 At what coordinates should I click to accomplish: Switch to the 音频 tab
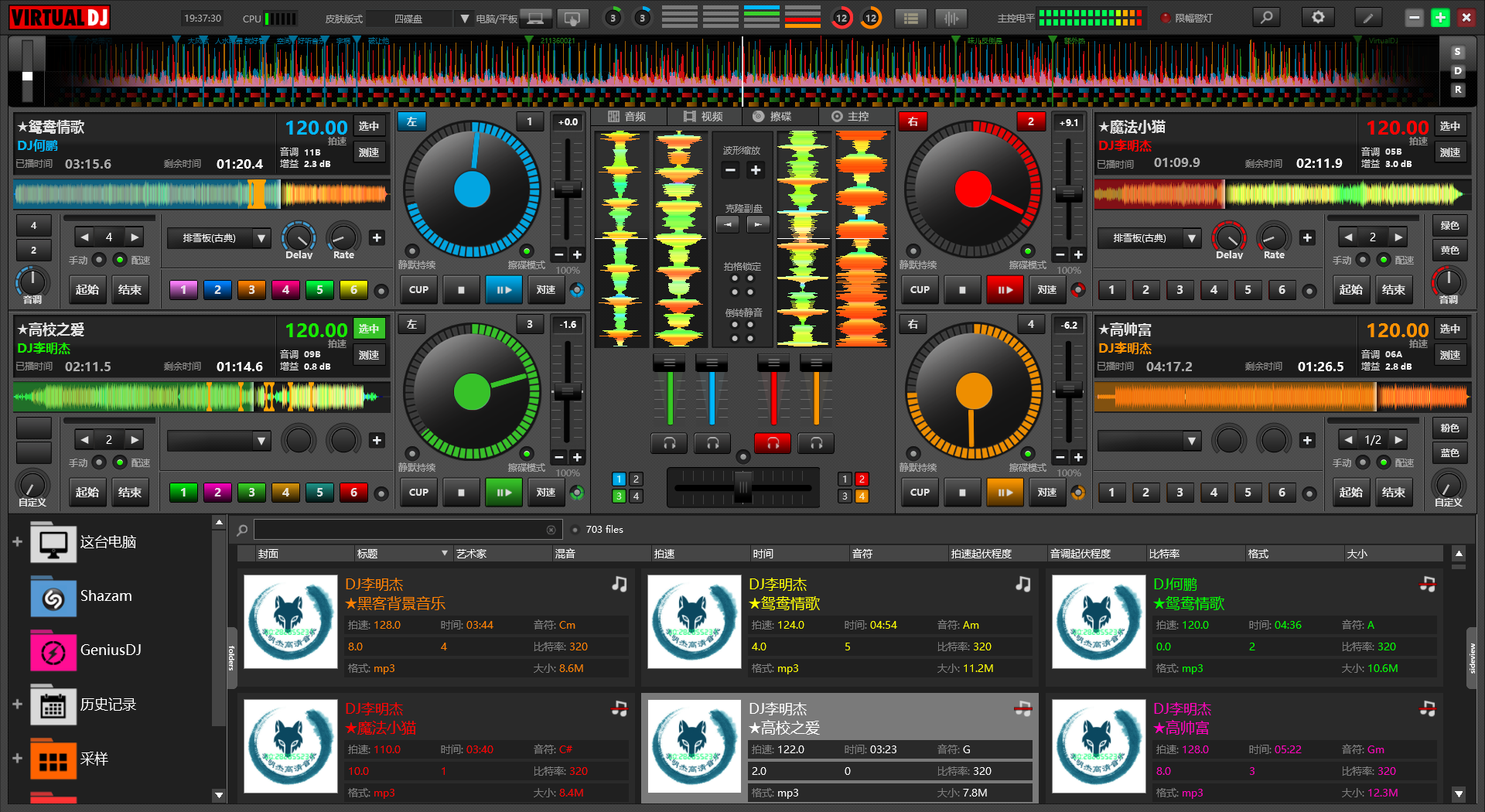(x=626, y=116)
